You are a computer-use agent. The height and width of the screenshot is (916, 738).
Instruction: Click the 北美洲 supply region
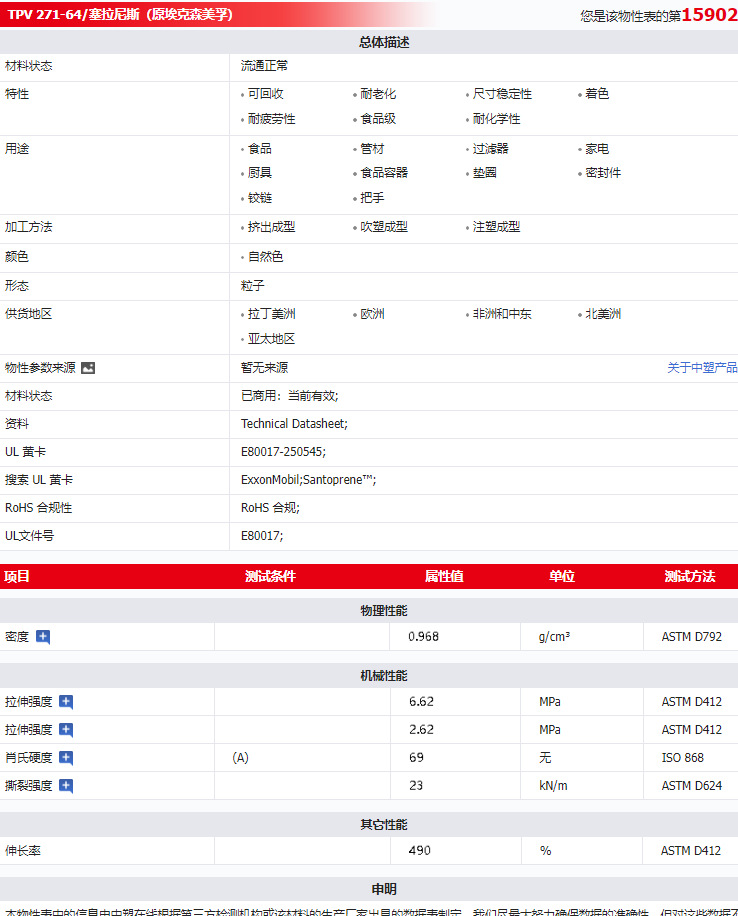603,314
